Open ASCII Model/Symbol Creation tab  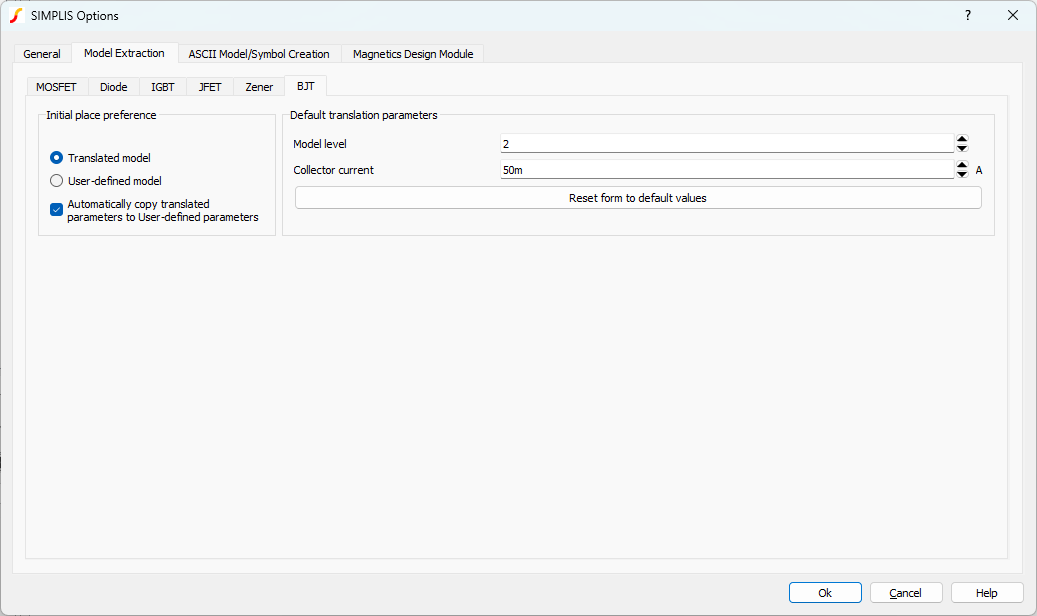(259, 54)
